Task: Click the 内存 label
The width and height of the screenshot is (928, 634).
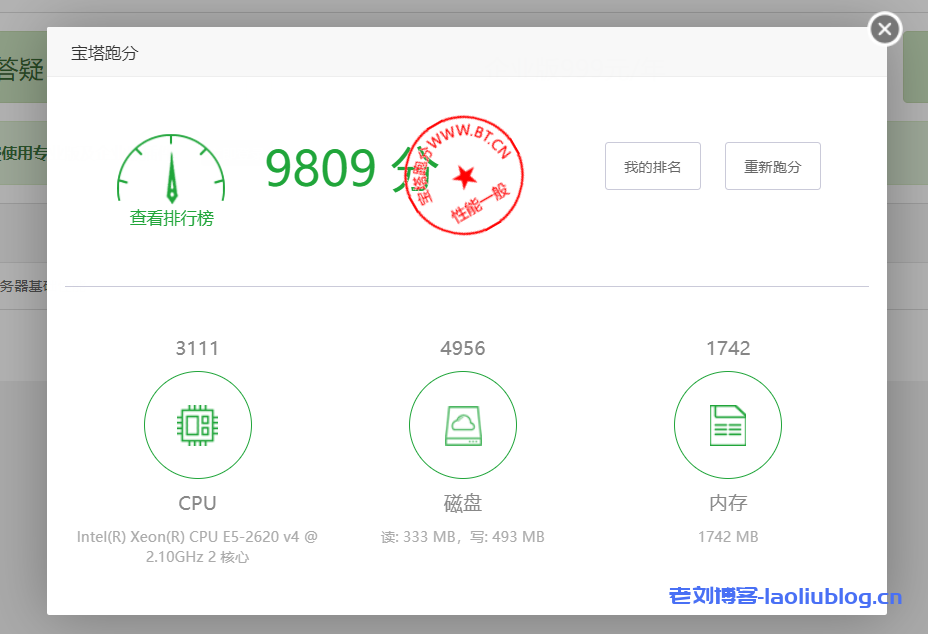Action: point(728,503)
